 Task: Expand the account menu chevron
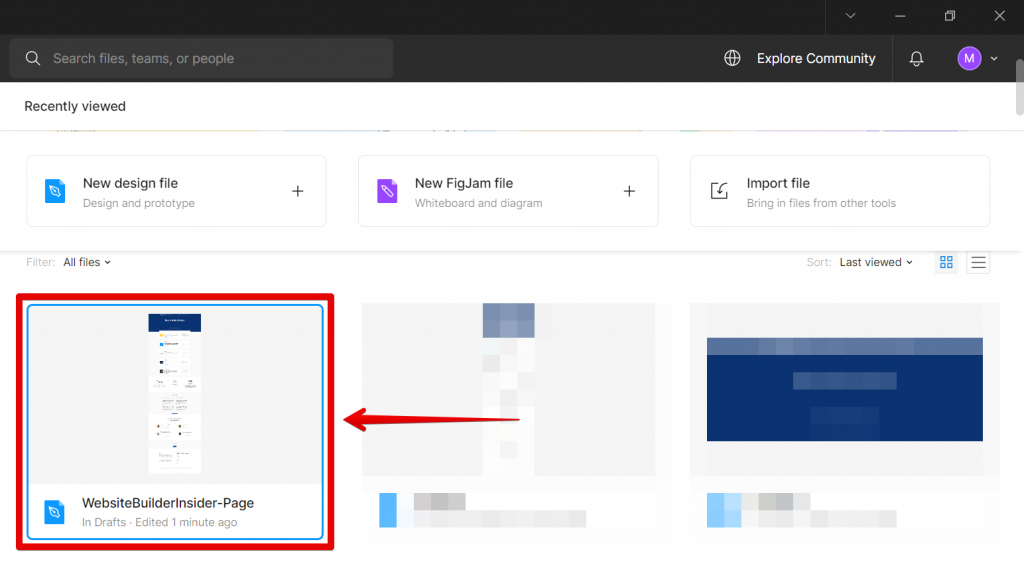pos(994,59)
